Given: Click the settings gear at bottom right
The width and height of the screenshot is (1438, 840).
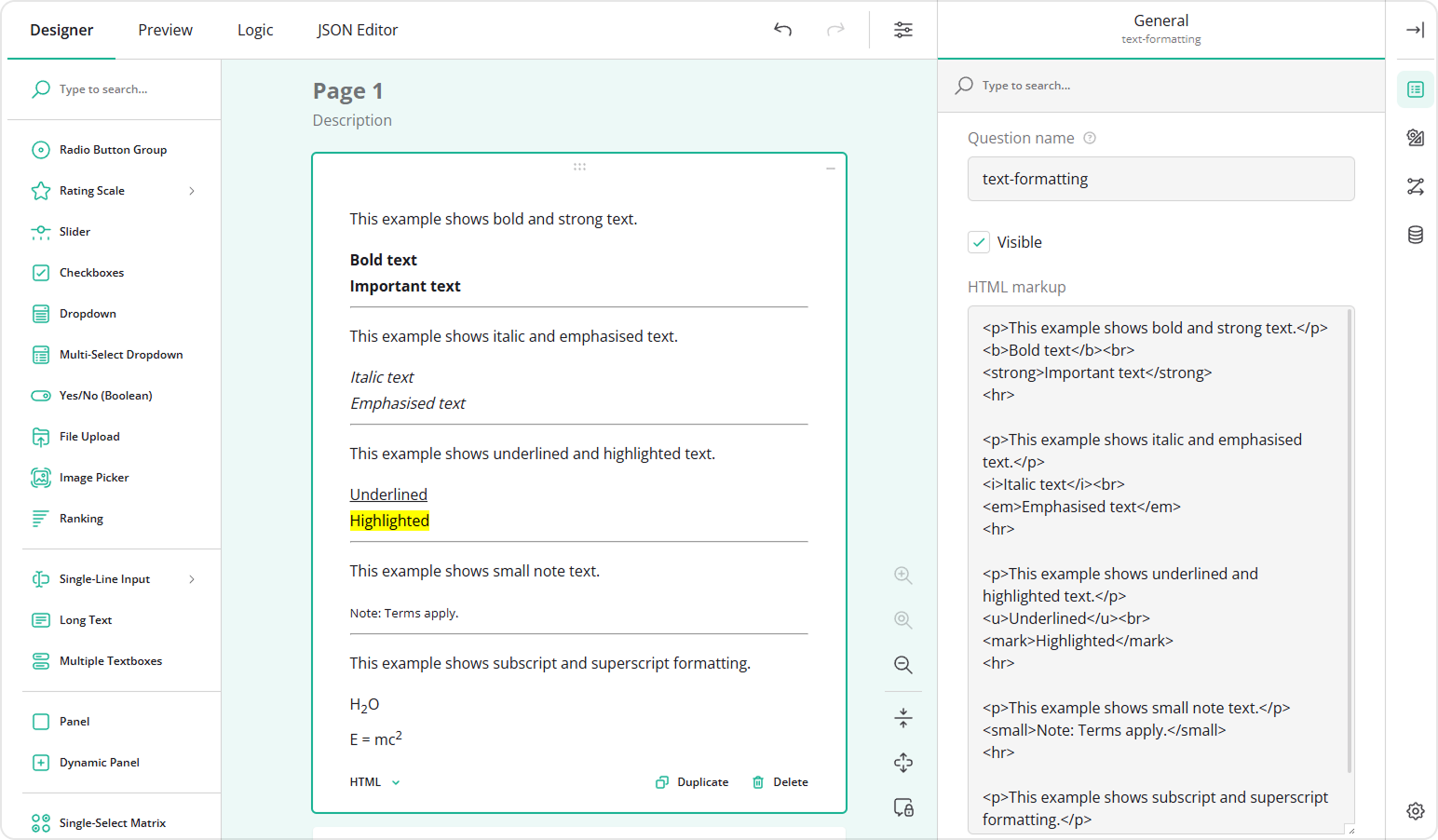Looking at the screenshot, I should coord(1416,811).
